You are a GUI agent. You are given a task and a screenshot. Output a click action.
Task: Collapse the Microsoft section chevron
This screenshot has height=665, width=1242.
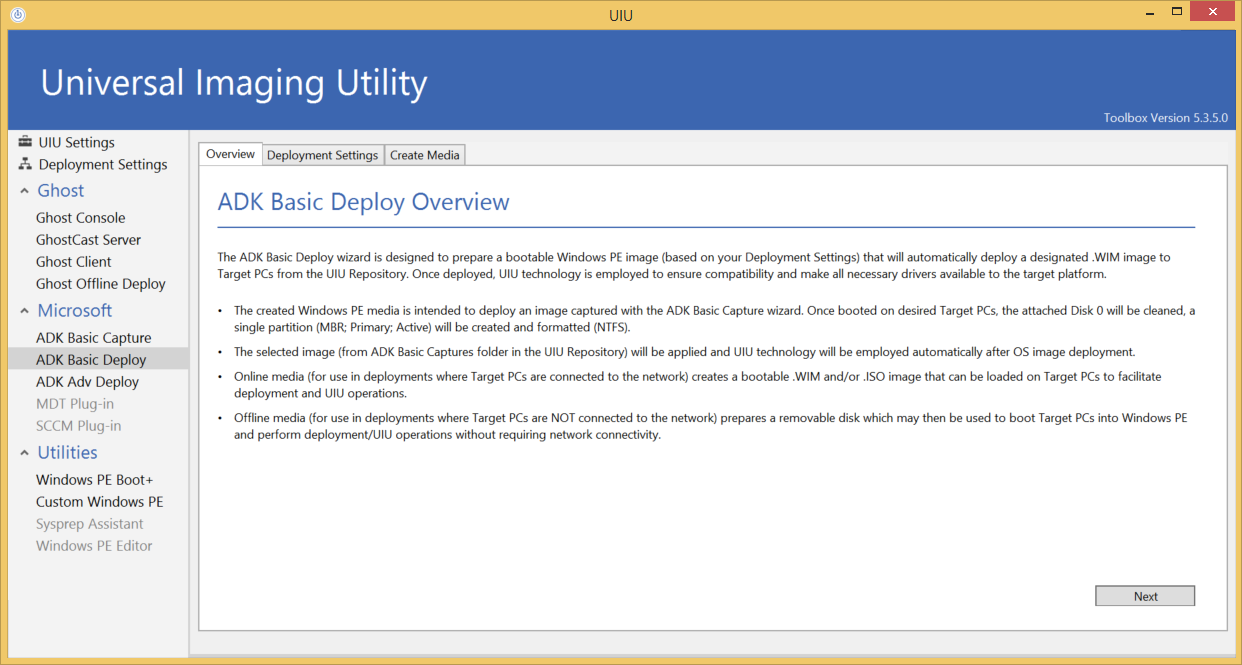(x=24, y=311)
